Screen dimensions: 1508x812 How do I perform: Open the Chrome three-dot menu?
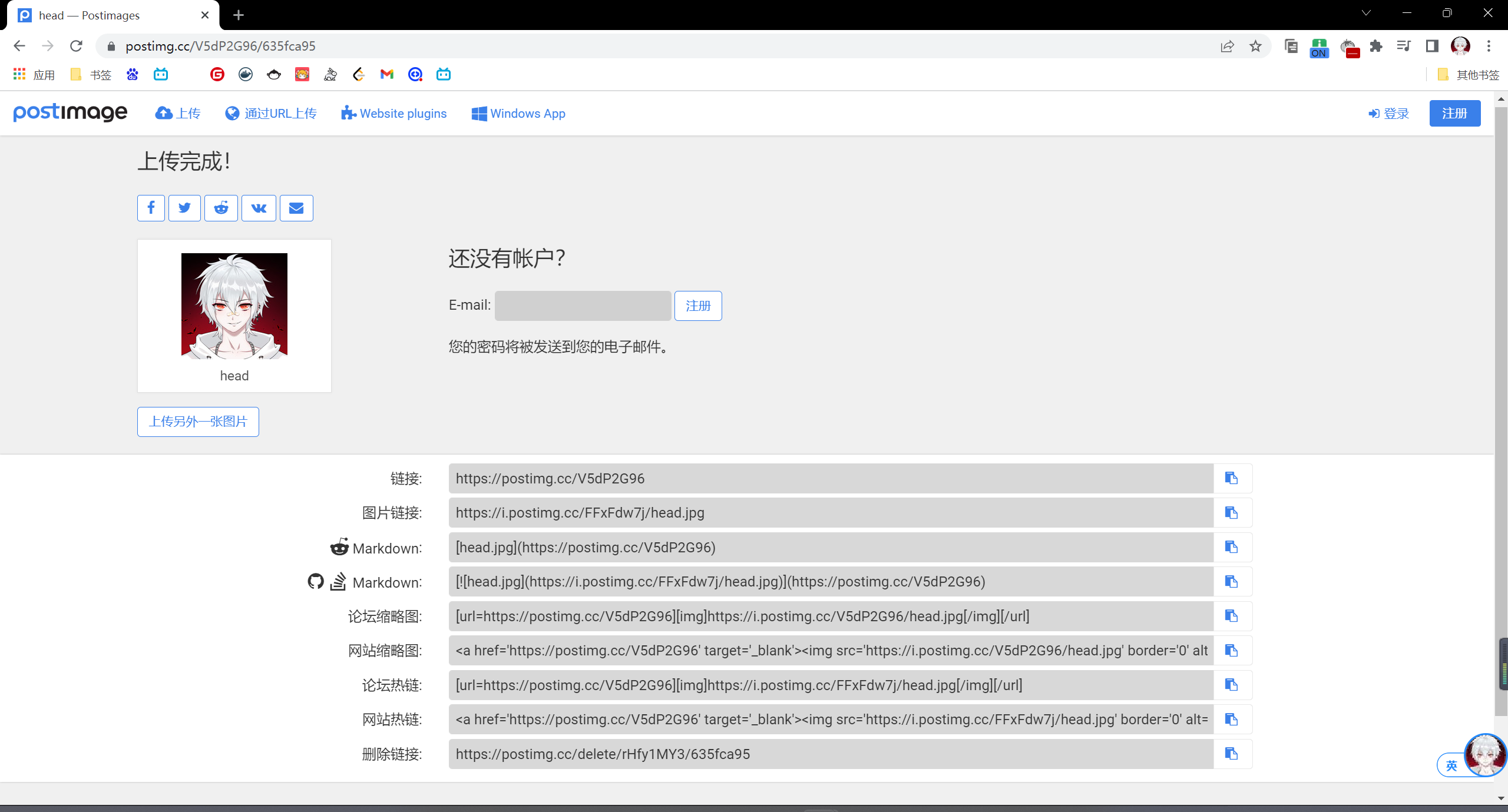1489,46
